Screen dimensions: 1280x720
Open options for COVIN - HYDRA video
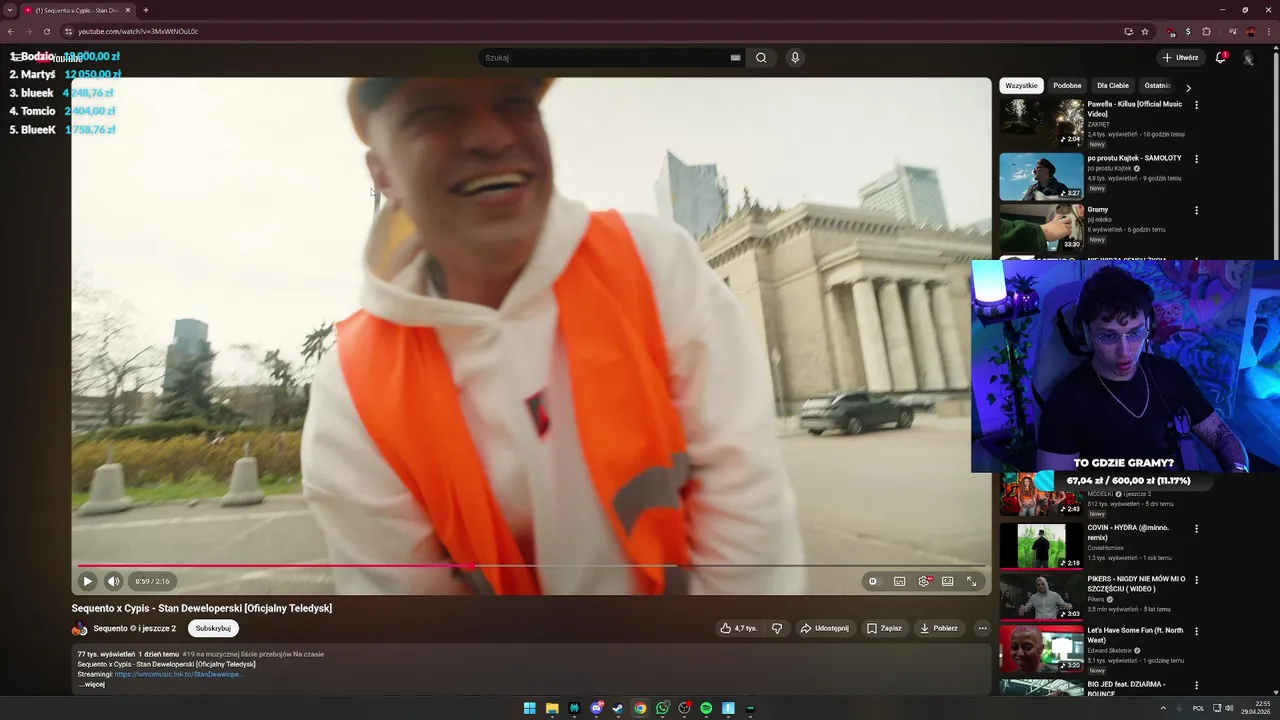[x=1196, y=528]
